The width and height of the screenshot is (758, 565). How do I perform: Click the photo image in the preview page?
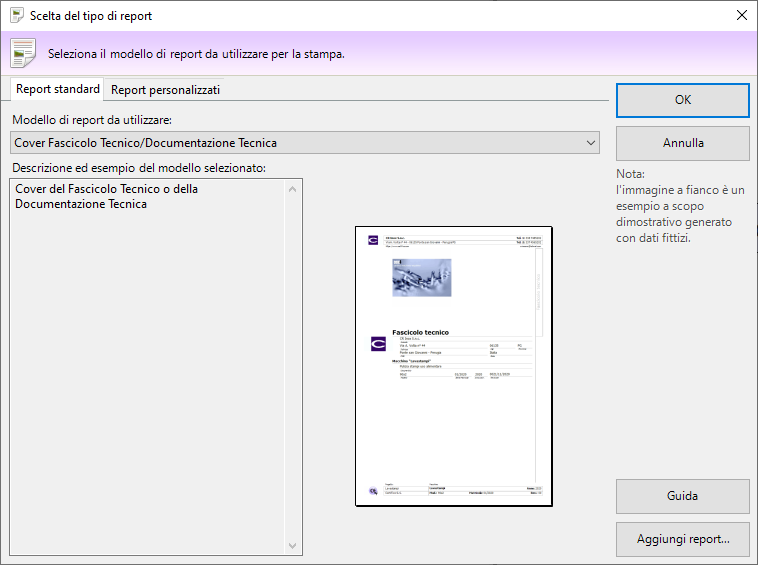coord(421,277)
